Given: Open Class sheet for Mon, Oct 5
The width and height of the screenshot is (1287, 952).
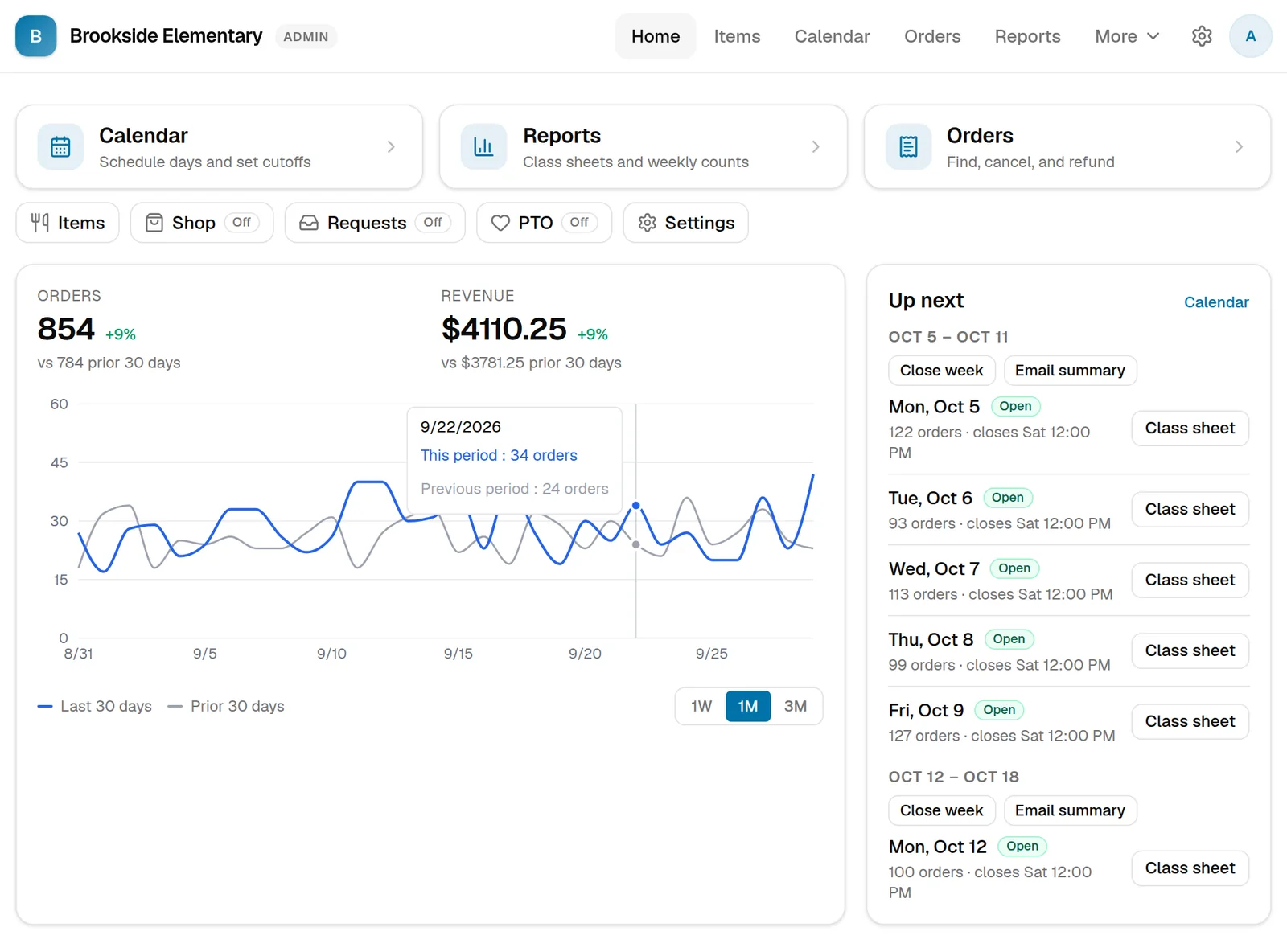Looking at the screenshot, I should click(x=1190, y=429).
